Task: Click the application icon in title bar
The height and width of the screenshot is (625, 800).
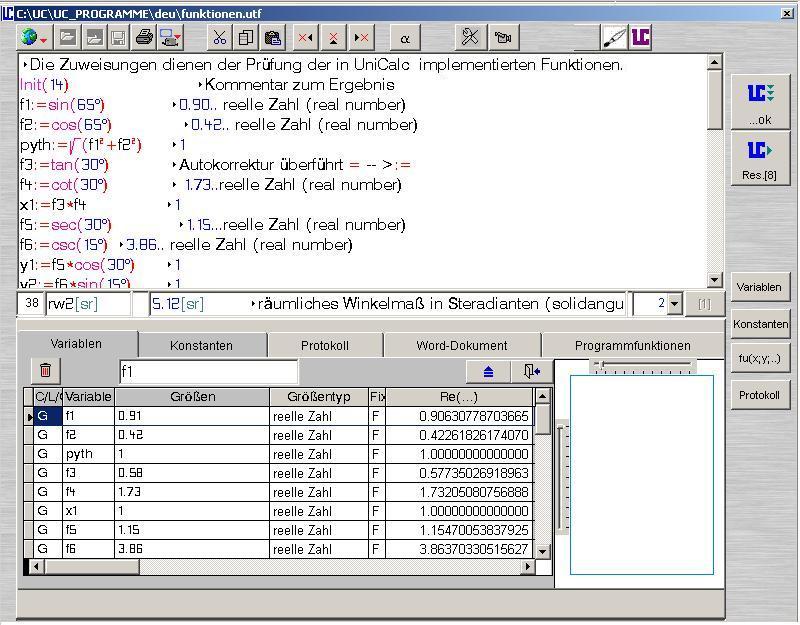Action: coord(7,13)
